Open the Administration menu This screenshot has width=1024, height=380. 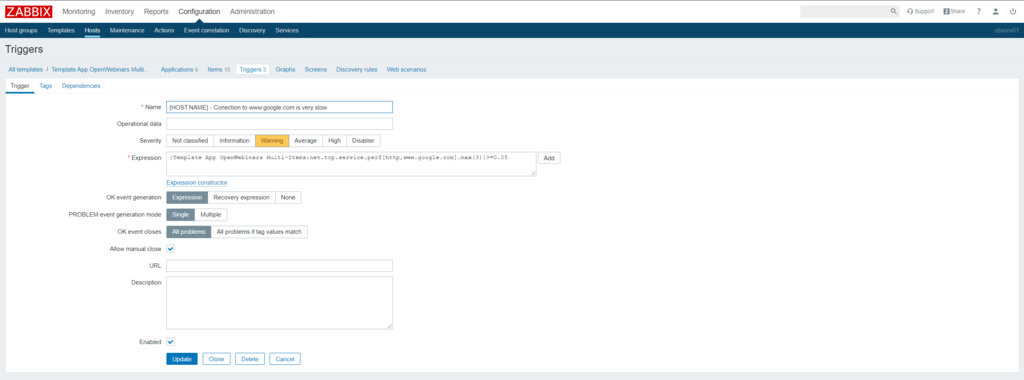pyautogui.click(x=252, y=11)
